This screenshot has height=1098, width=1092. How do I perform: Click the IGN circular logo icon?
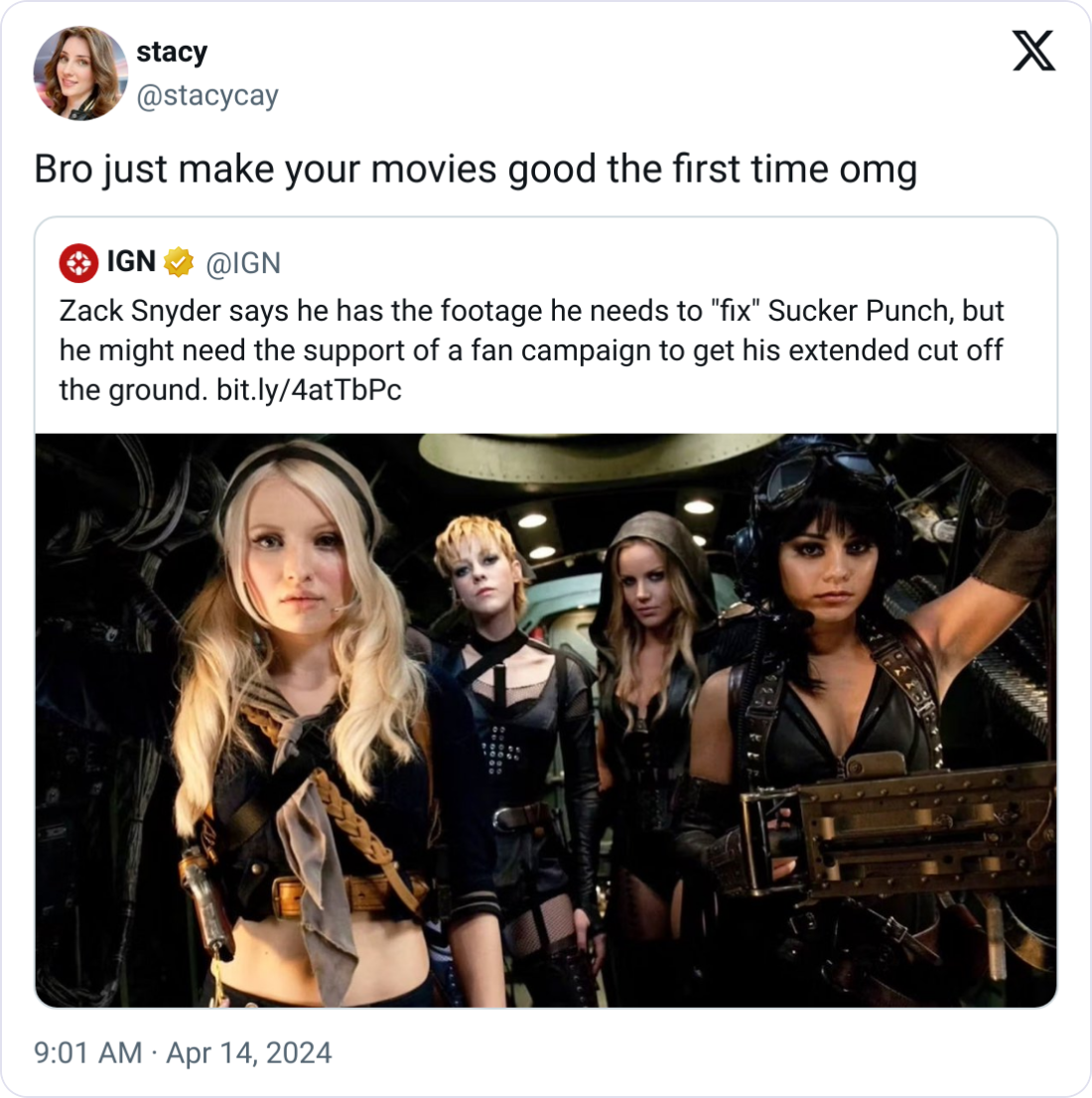[78, 263]
